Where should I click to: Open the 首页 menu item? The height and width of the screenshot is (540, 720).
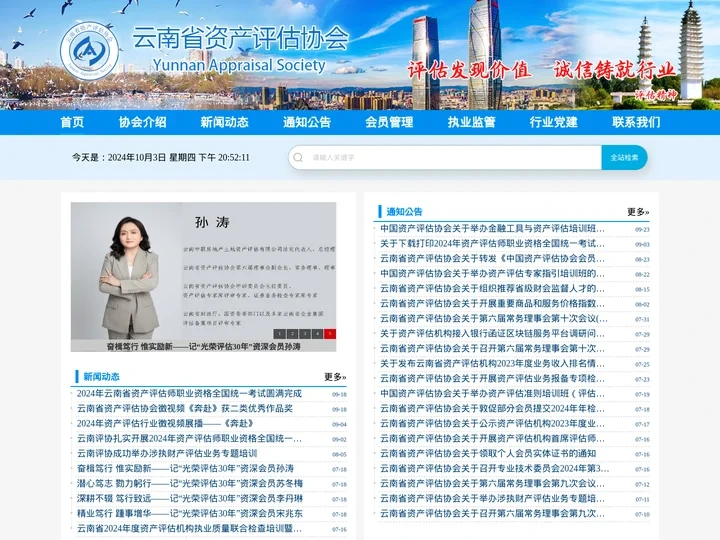72,122
